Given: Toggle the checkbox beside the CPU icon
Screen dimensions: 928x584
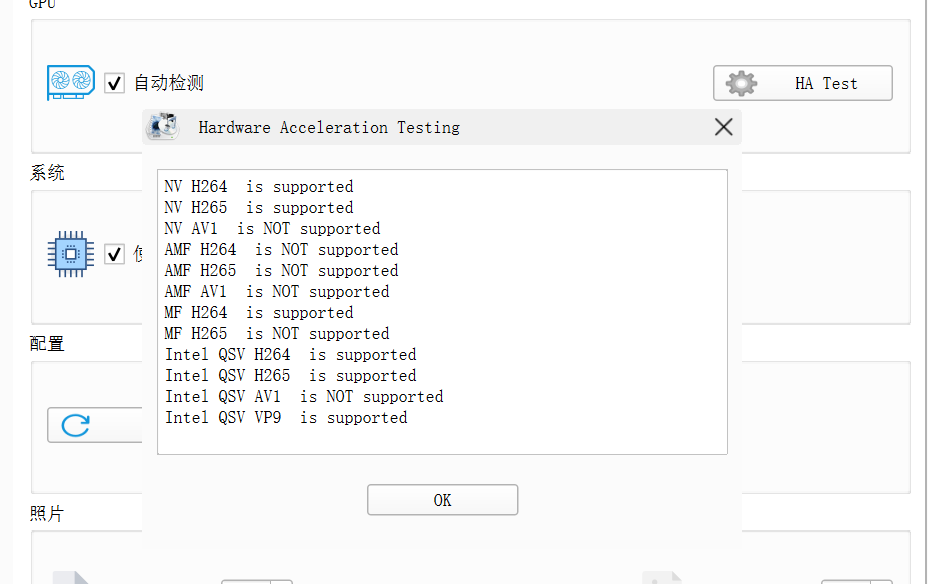Looking at the screenshot, I should (x=114, y=254).
